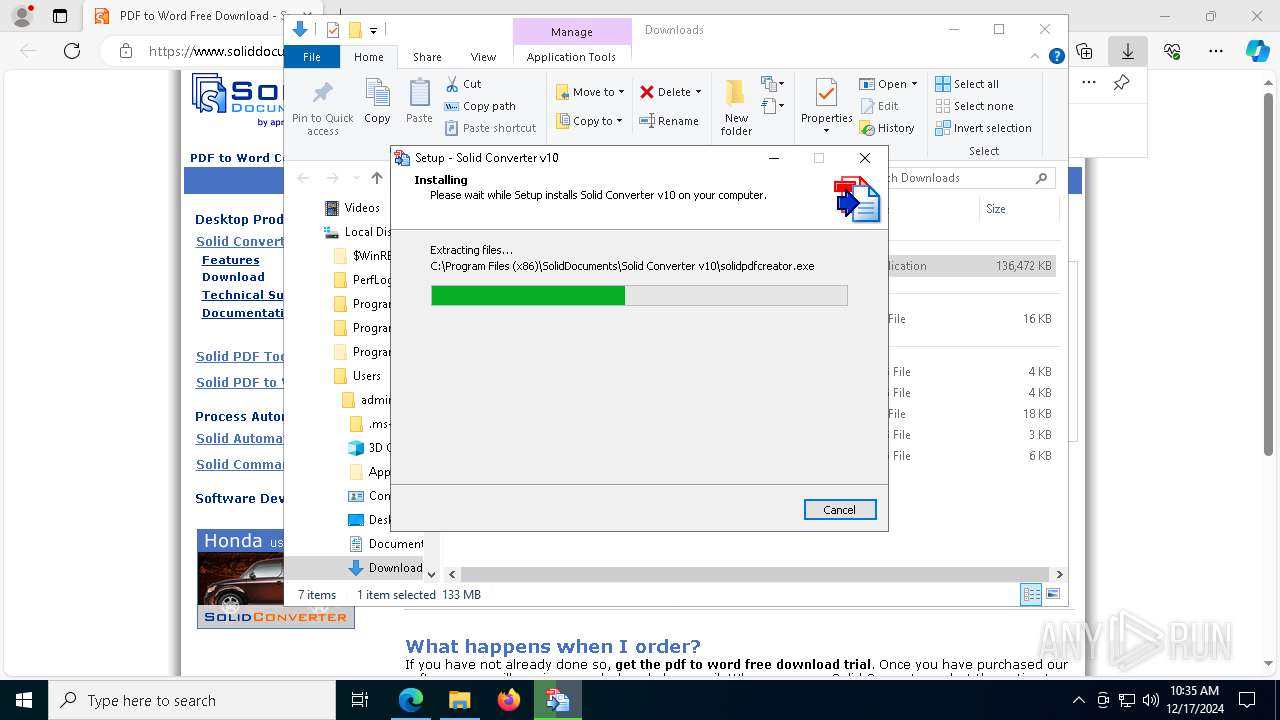Sort by the Size column header
Screen dimensions: 1280x720
pos(1018,209)
